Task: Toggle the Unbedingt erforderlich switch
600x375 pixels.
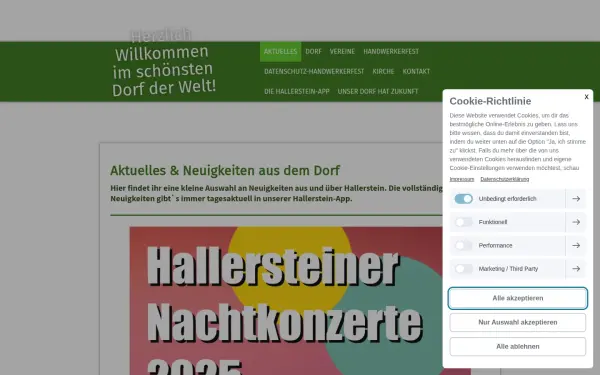Action: (x=463, y=199)
